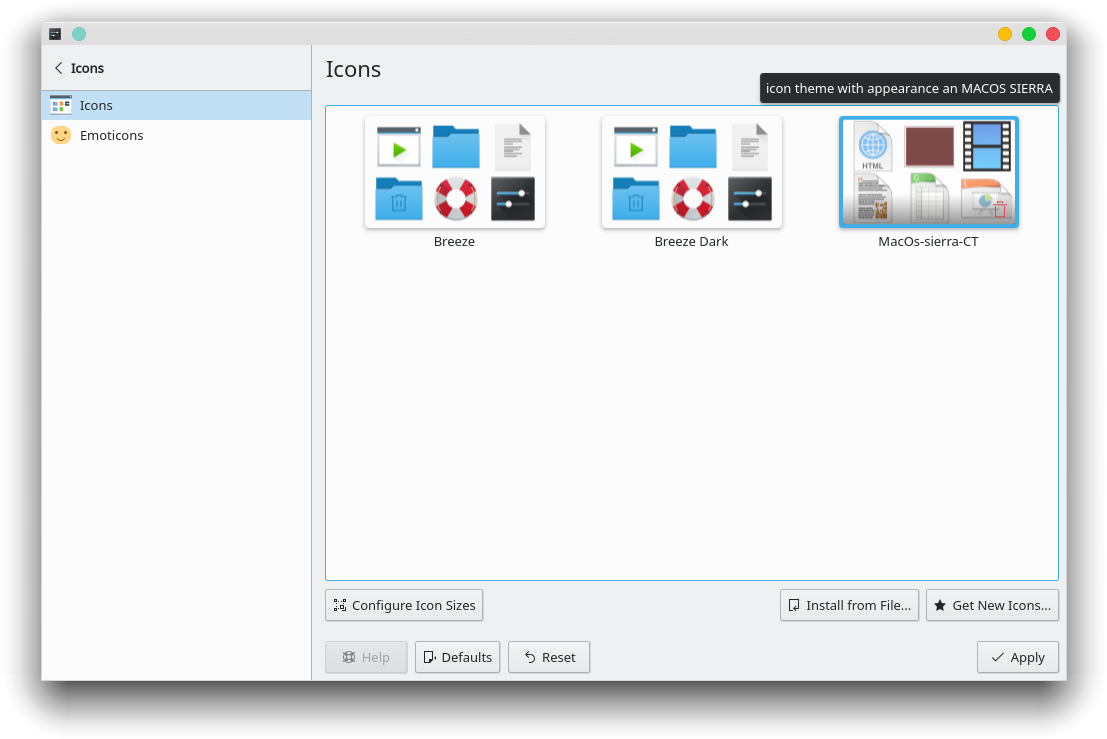Maximize window with the green button
Image resolution: width=1107 pixels, height=739 pixels.
(x=1029, y=34)
